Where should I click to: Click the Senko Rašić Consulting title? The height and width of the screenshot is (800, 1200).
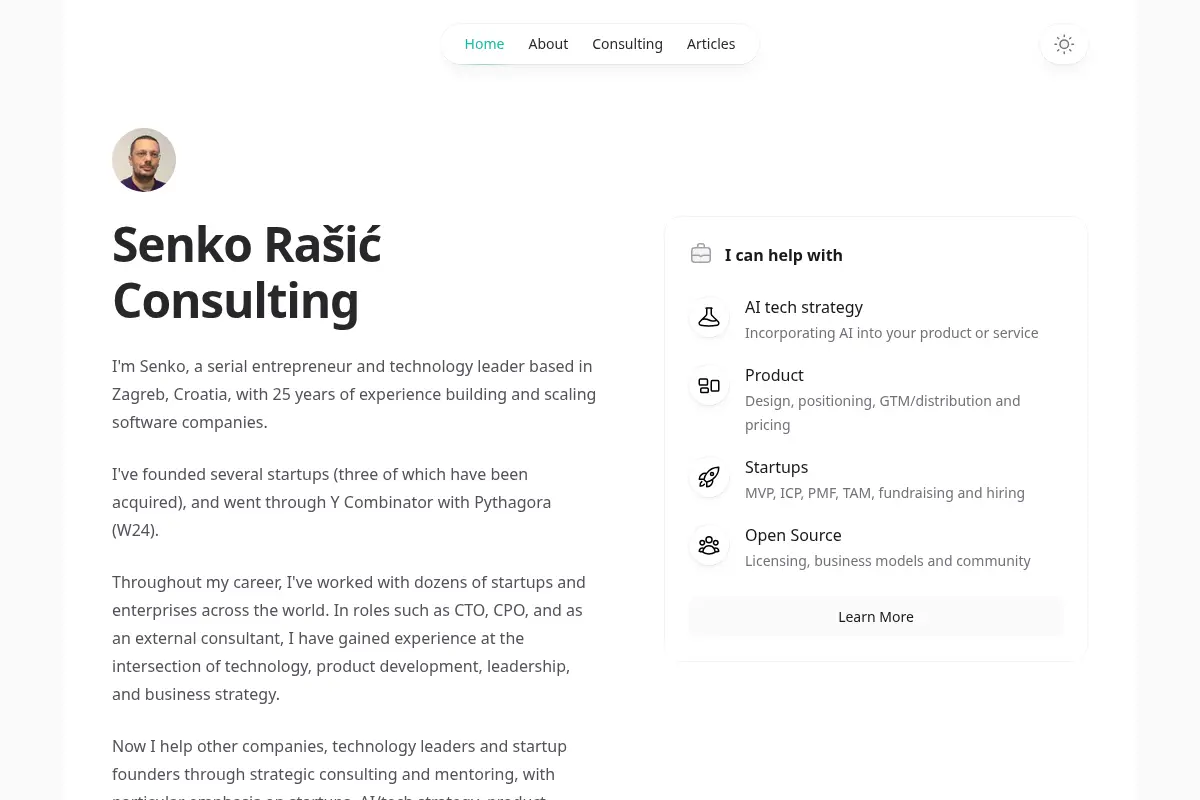(x=246, y=272)
